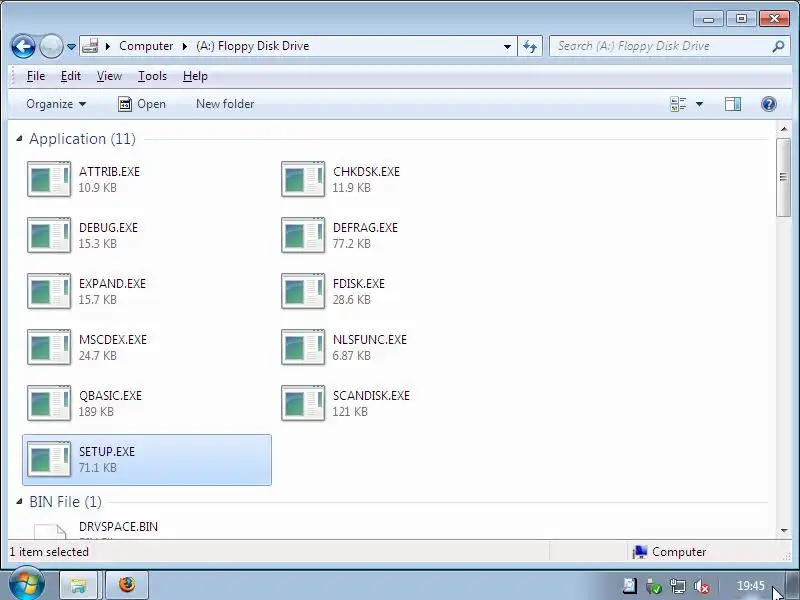Open the address bar history dropdown
This screenshot has width=800, height=600.
(507, 46)
